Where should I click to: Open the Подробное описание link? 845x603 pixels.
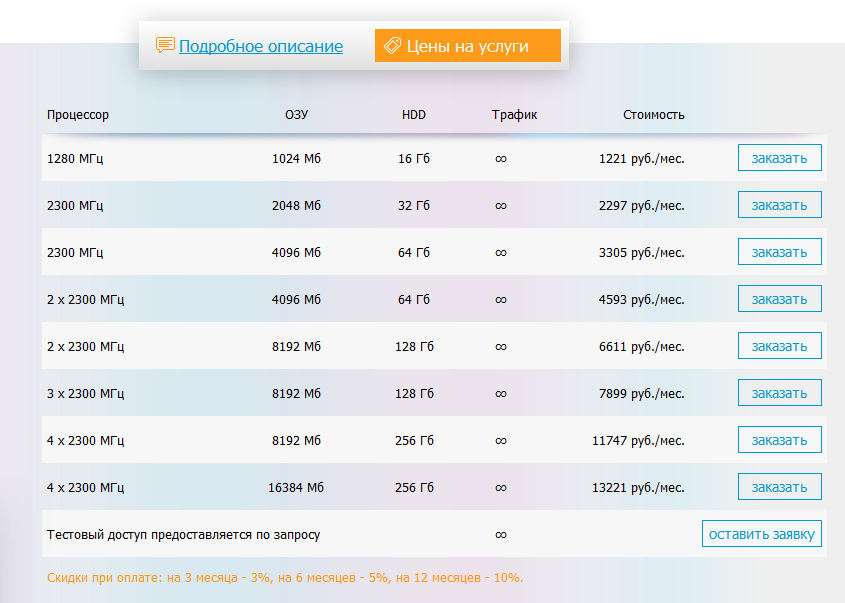pos(260,46)
